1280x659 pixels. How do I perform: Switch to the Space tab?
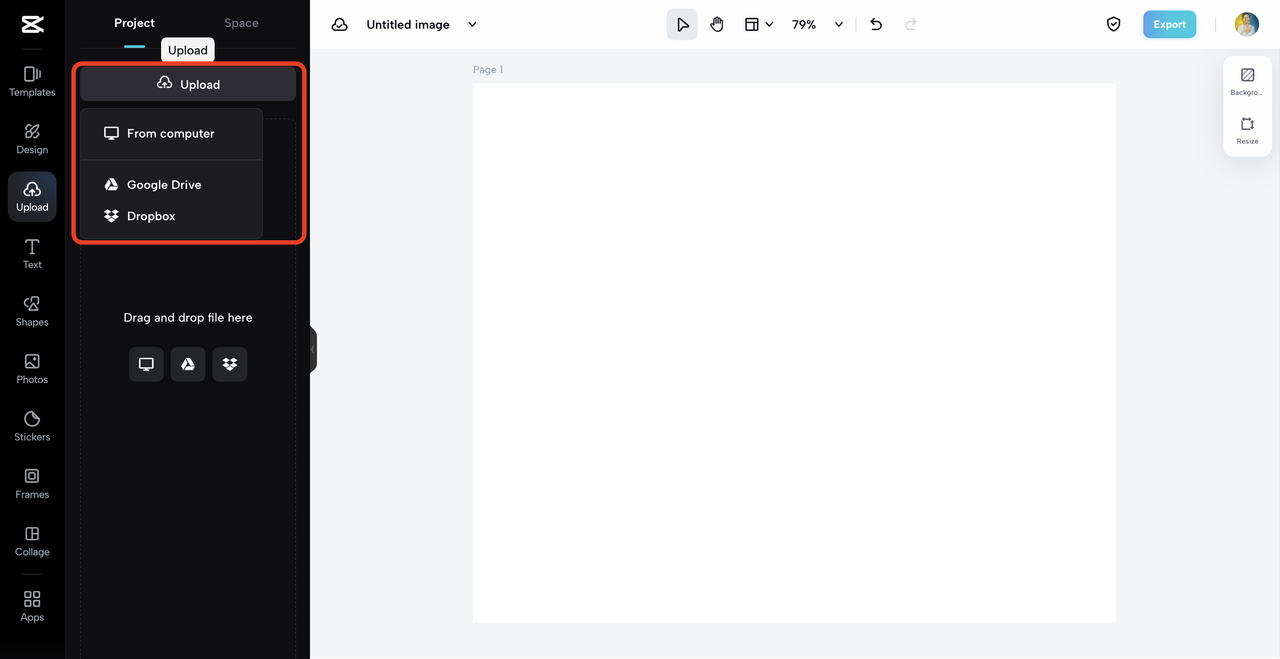point(241,23)
